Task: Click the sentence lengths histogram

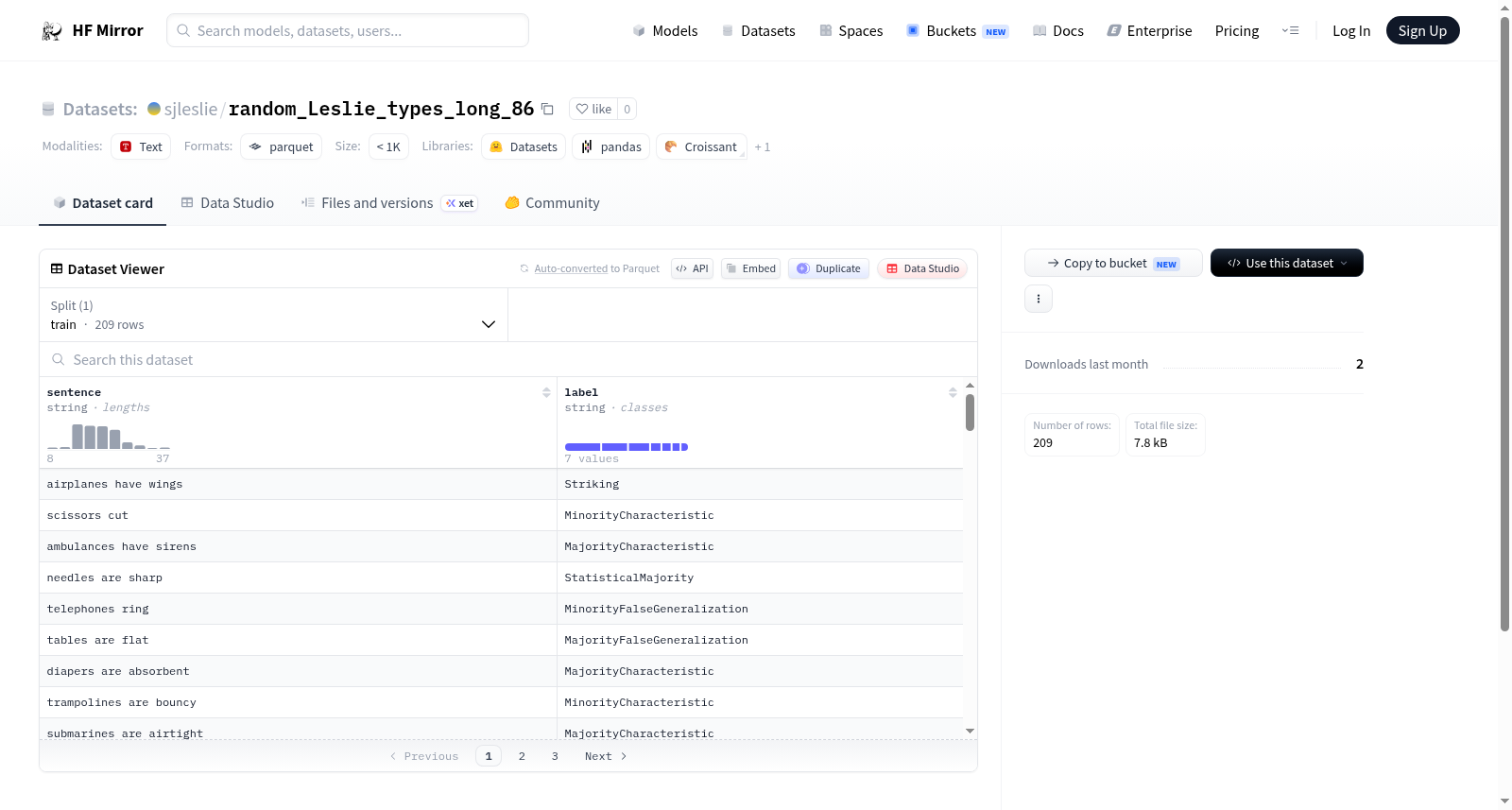Action: point(109,437)
